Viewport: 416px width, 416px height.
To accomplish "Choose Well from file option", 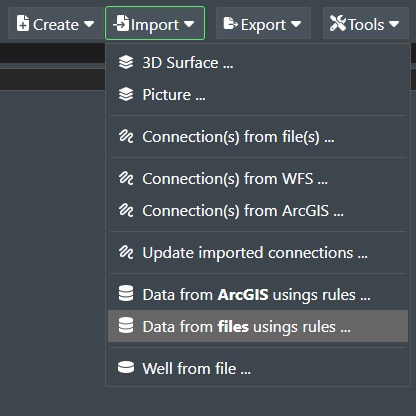I will pyautogui.click(x=258, y=368).
